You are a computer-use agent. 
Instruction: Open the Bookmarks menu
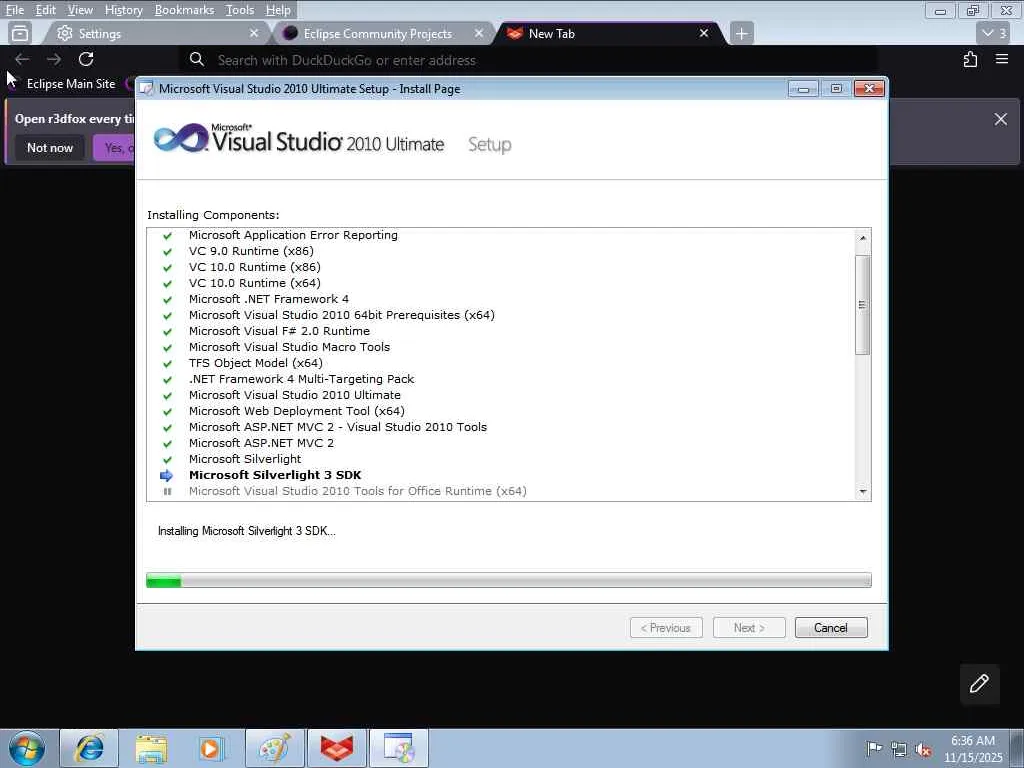coord(184,10)
